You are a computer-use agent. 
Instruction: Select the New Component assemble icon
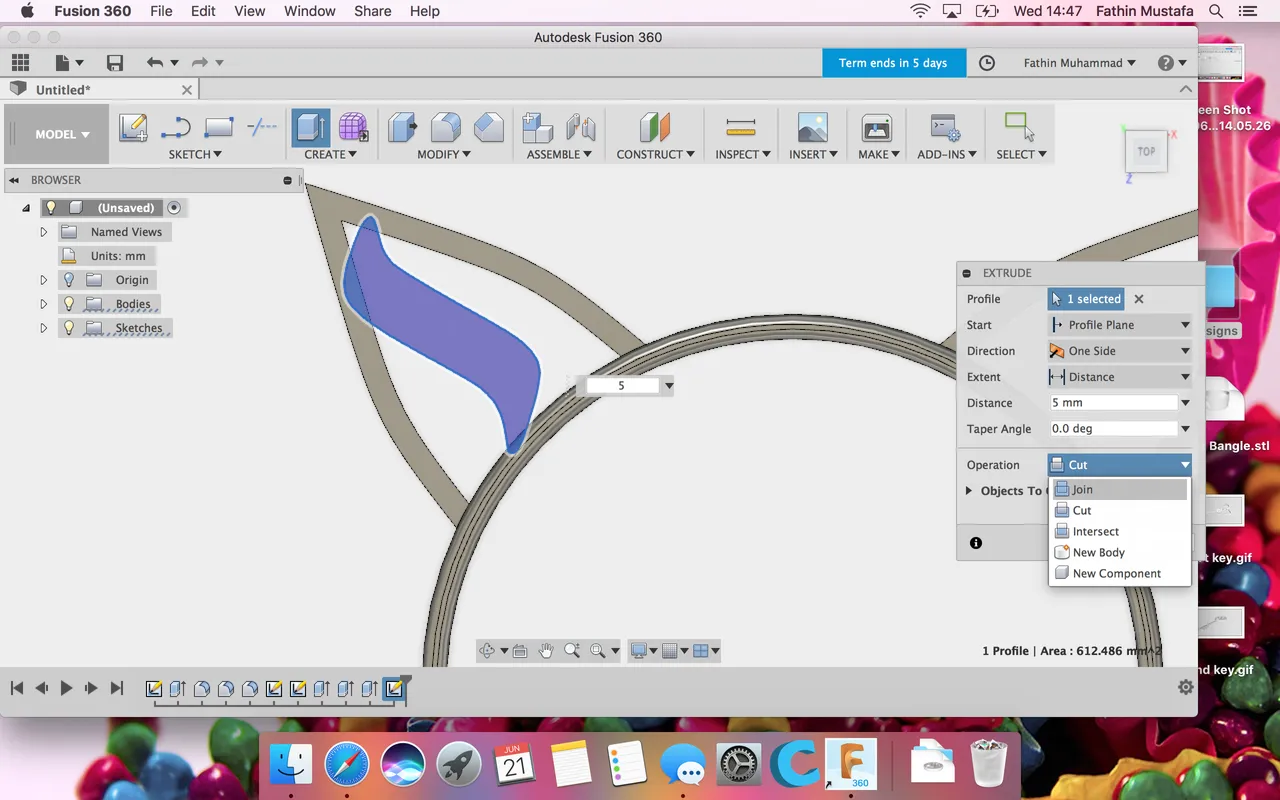tap(538, 128)
